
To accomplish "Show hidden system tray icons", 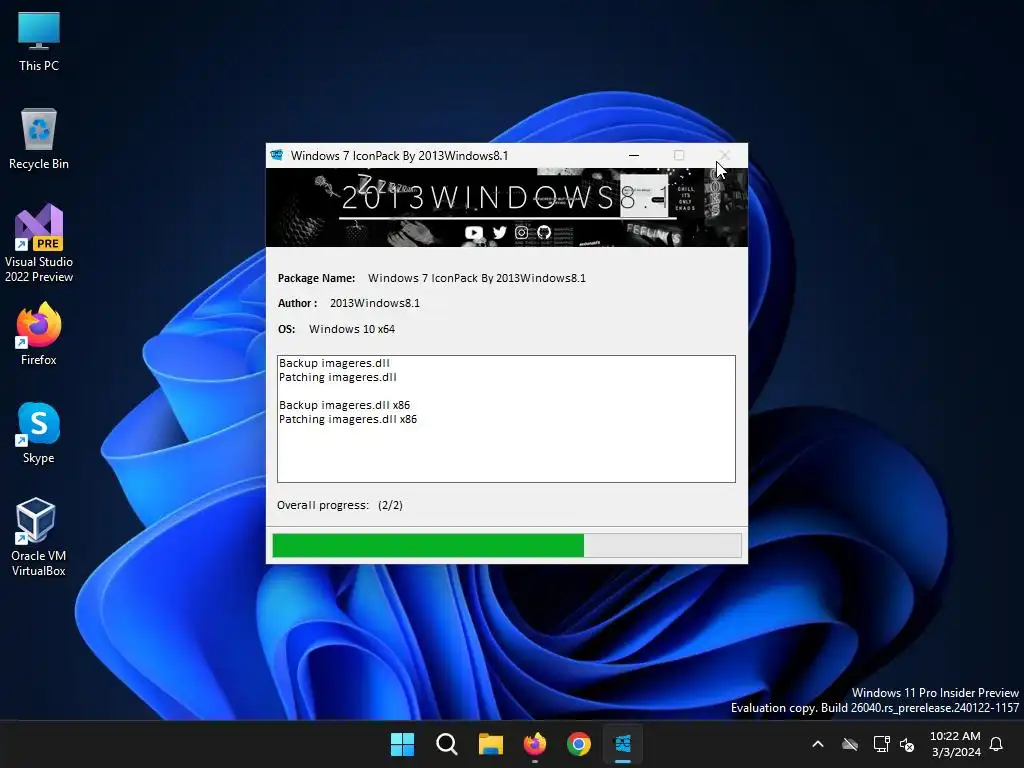I will tap(818, 744).
